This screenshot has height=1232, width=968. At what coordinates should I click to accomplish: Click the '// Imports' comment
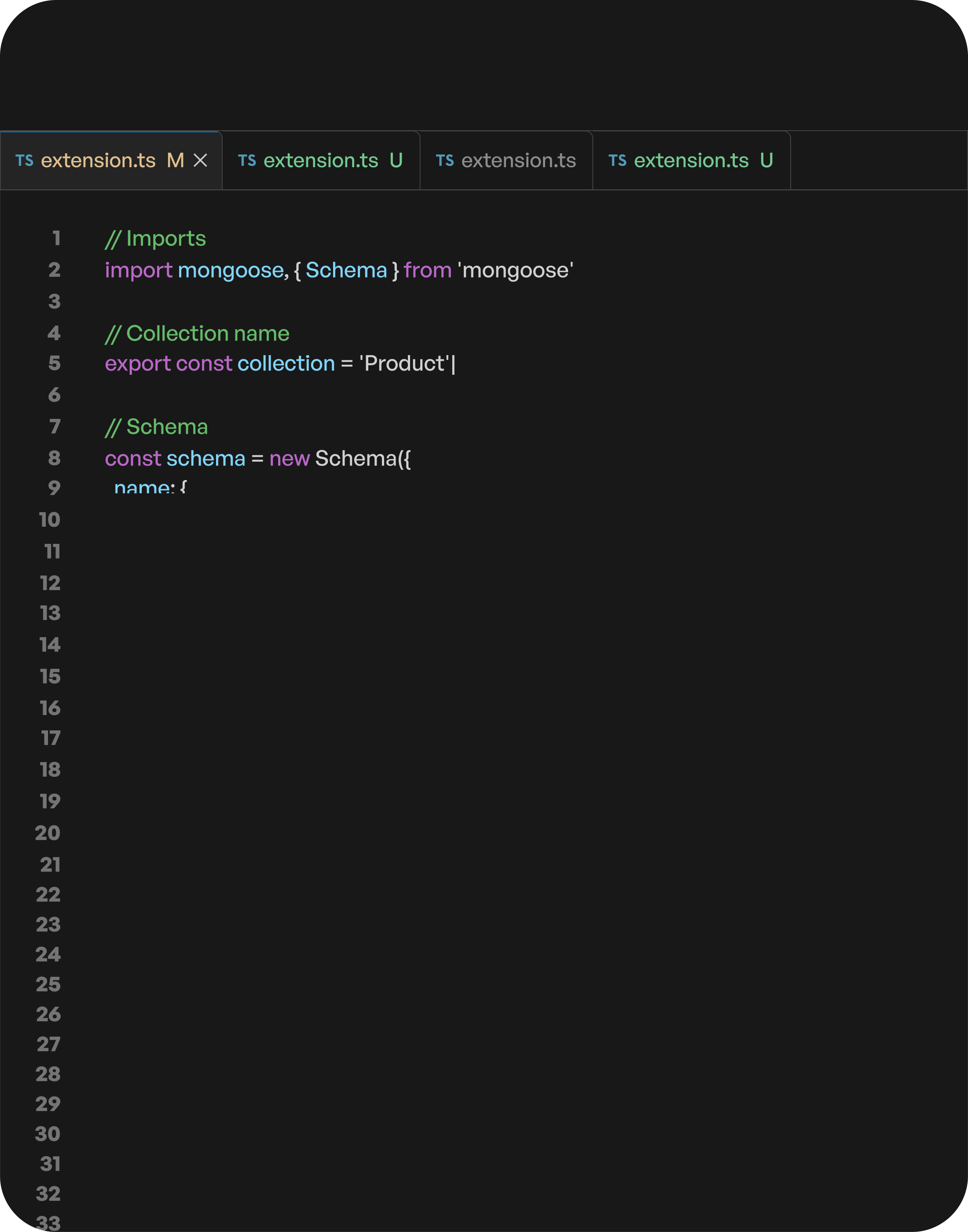pos(155,238)
